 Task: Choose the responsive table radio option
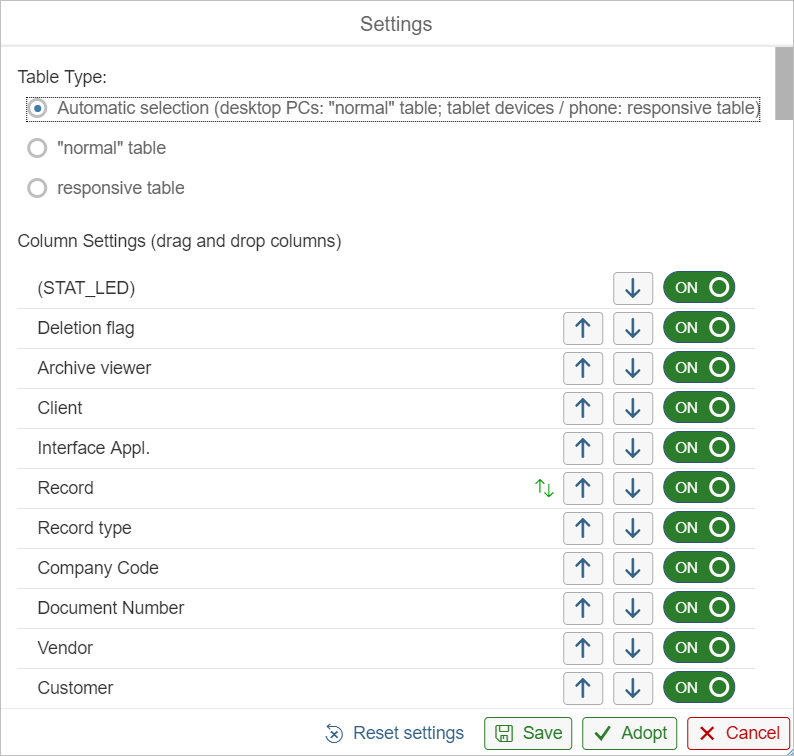38,188
